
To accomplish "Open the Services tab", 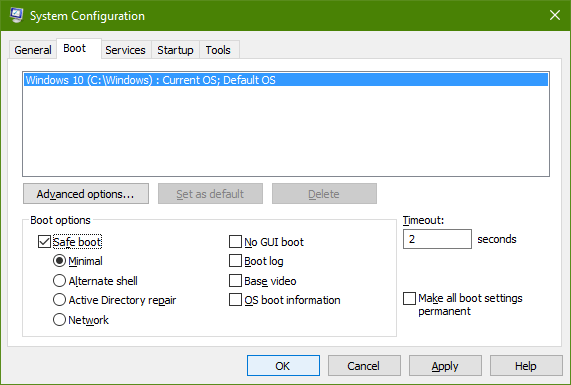I will pos(125,50).
